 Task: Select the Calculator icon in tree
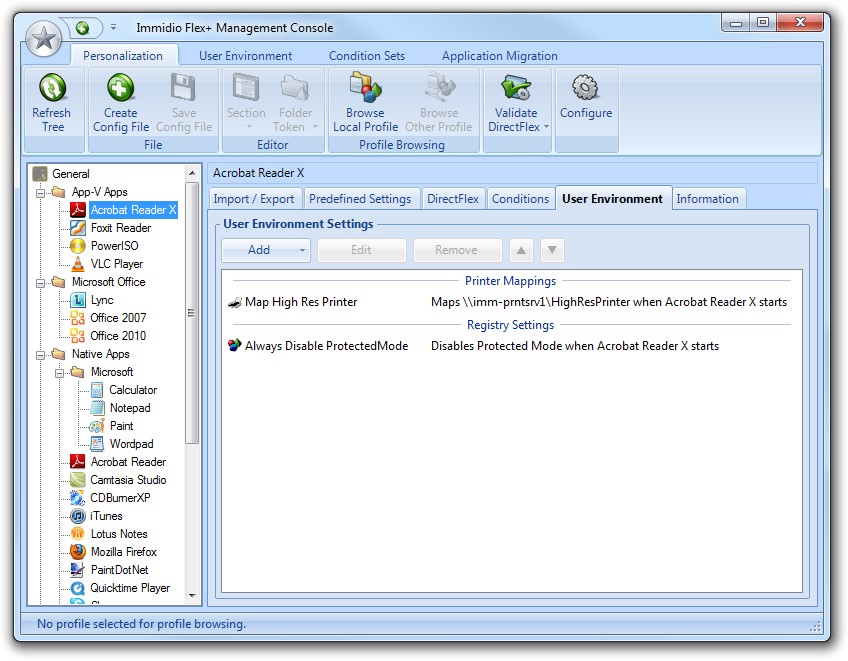pyautogui.click(x=97, y=390)
